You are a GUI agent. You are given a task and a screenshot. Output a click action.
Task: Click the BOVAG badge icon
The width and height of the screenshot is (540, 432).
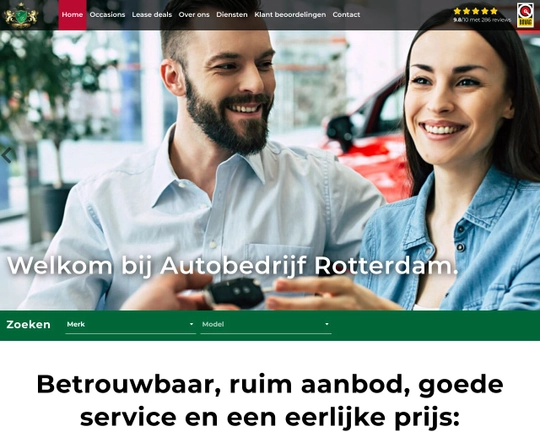coord(525,16)
